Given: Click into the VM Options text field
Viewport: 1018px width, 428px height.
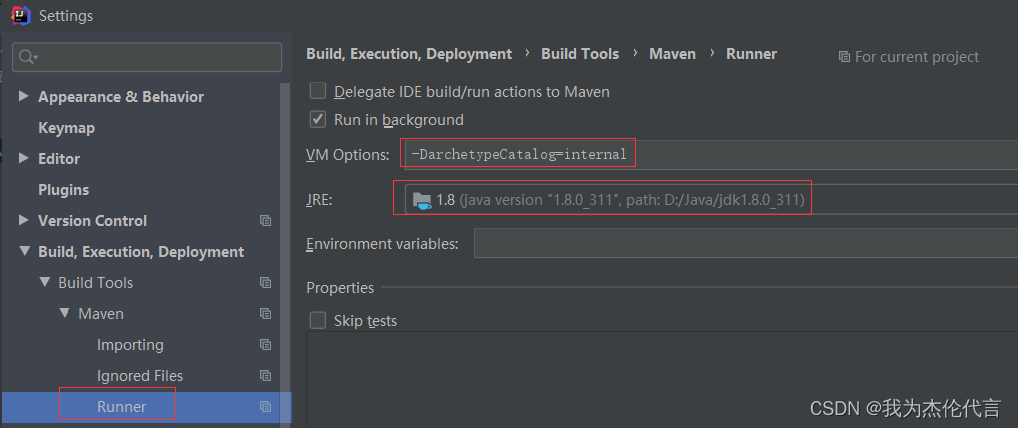Looking at the screenshot, I should (712, 155).
